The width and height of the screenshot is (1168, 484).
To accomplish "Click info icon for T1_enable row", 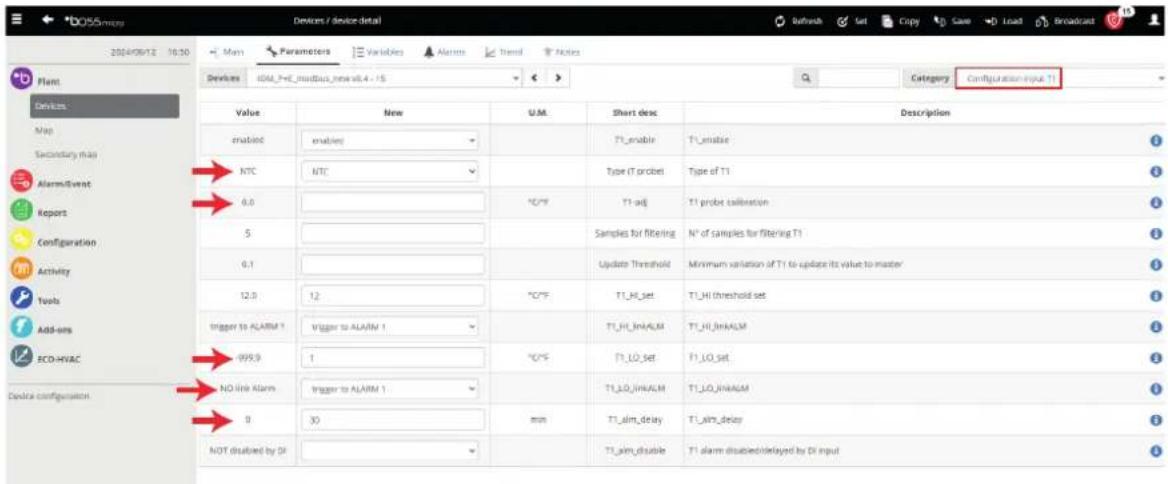I will 1157,140.
